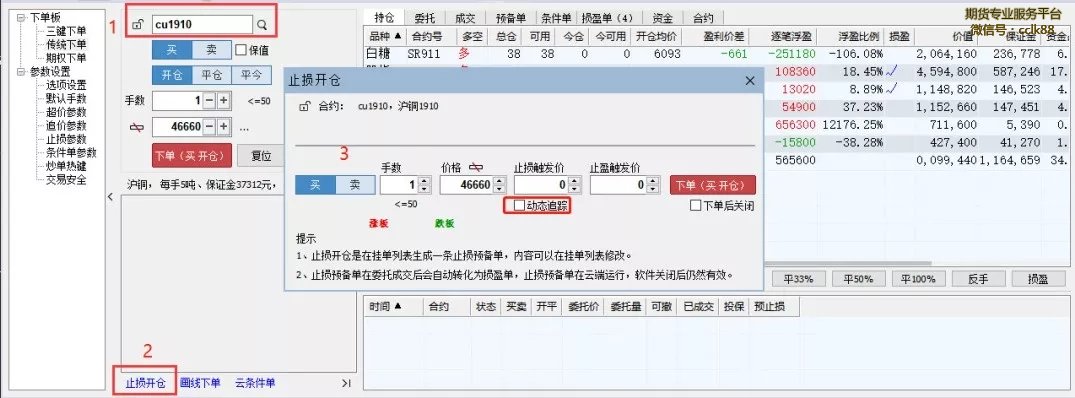
Task: Click 平100% button
Action: click(x=918, y=279)
